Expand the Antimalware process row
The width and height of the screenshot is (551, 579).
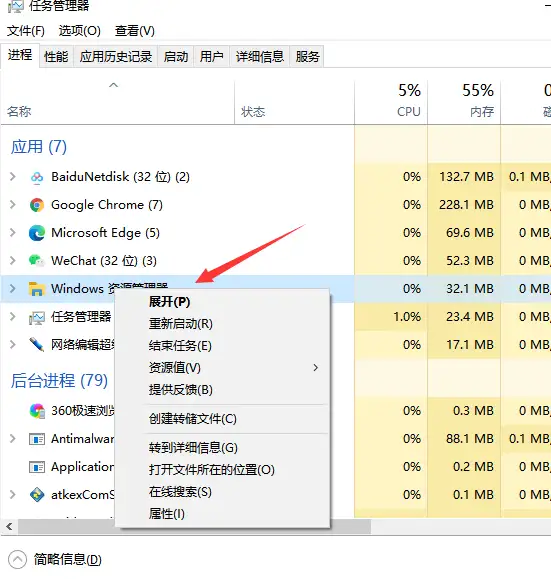tap(13, 439)
